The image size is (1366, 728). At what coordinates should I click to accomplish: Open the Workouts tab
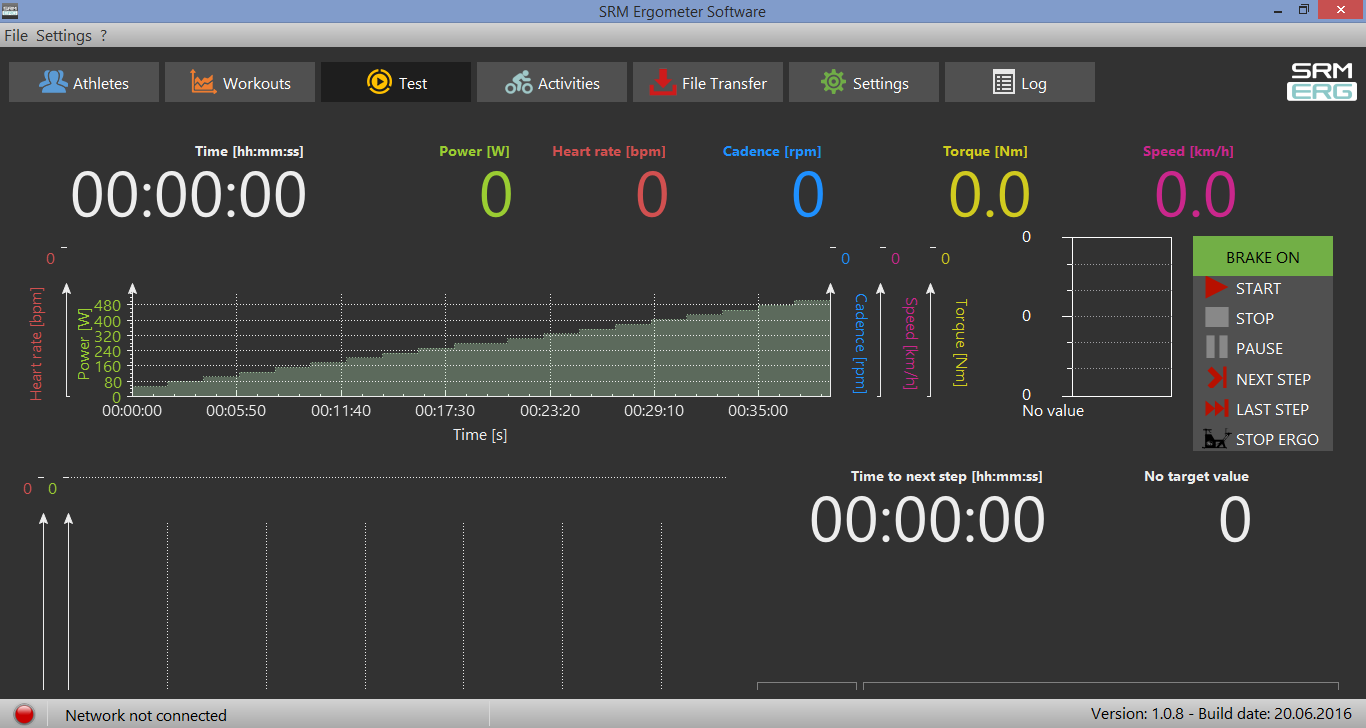click(x=240, y=82)
